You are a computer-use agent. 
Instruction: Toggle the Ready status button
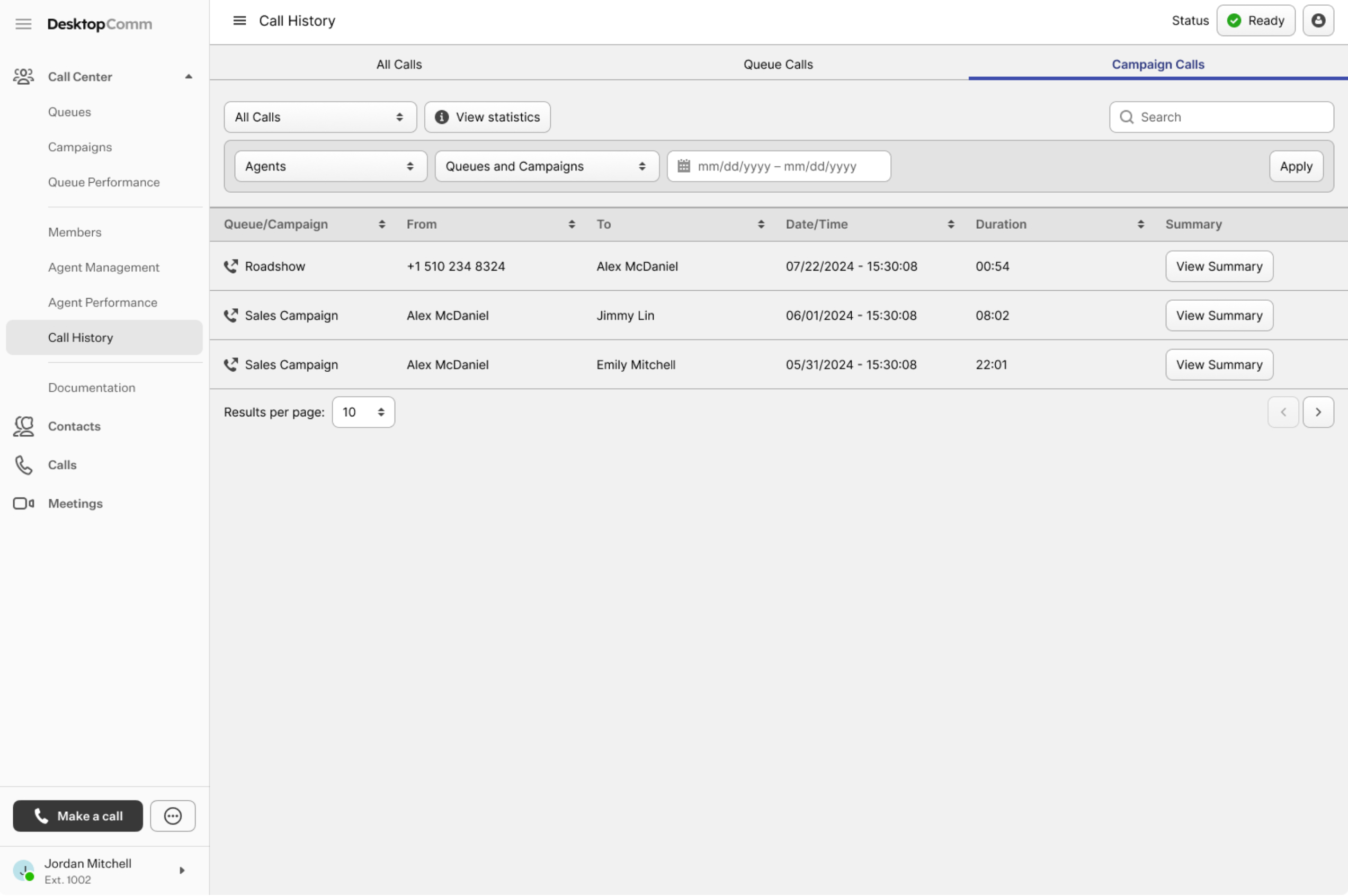click(1255, 21)
